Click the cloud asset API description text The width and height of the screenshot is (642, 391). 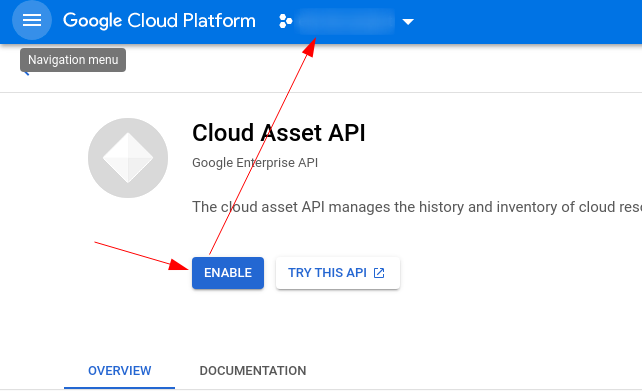(x=417, y=207)
